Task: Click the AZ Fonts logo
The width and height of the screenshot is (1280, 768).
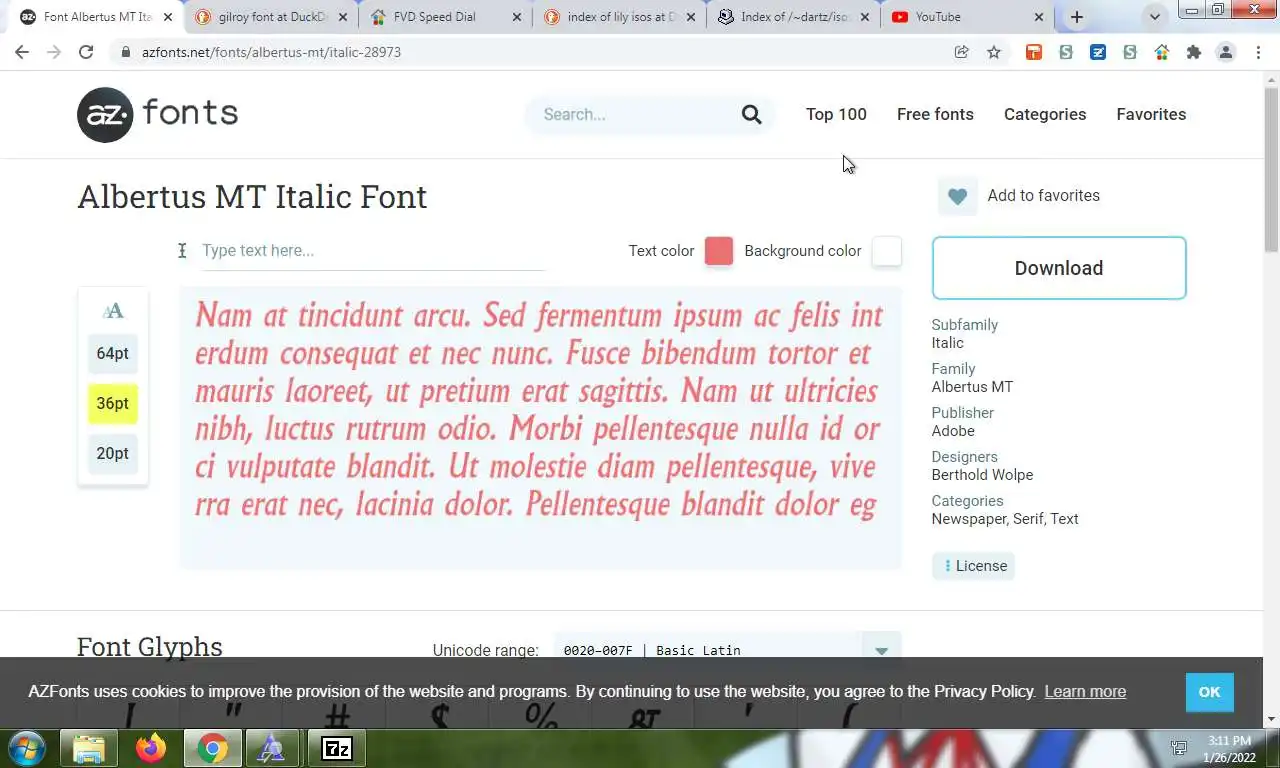Action: point(157,114)
